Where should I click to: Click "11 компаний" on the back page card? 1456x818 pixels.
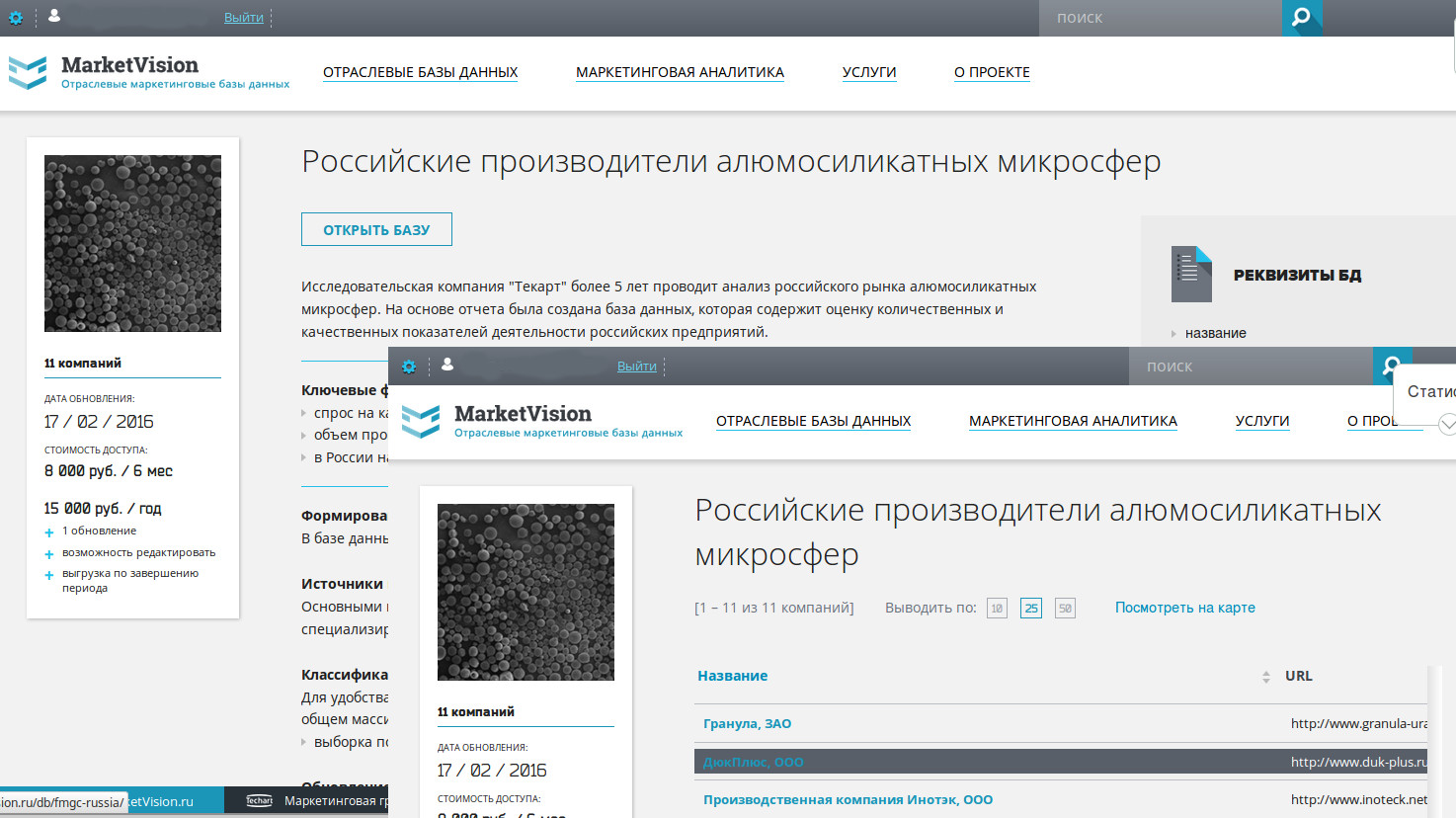click(x=83, y=363)
